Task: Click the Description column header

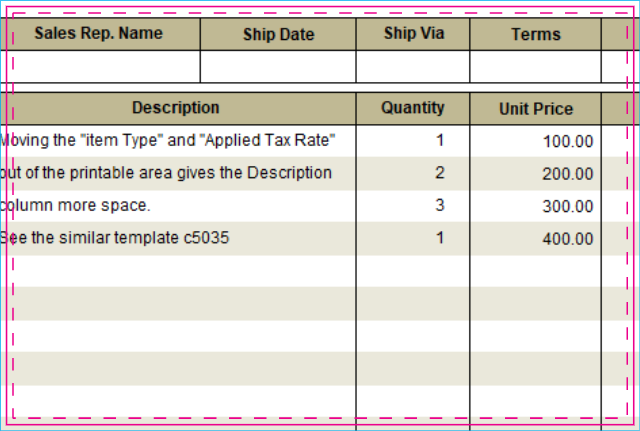Action: click(x=176, y=108)
